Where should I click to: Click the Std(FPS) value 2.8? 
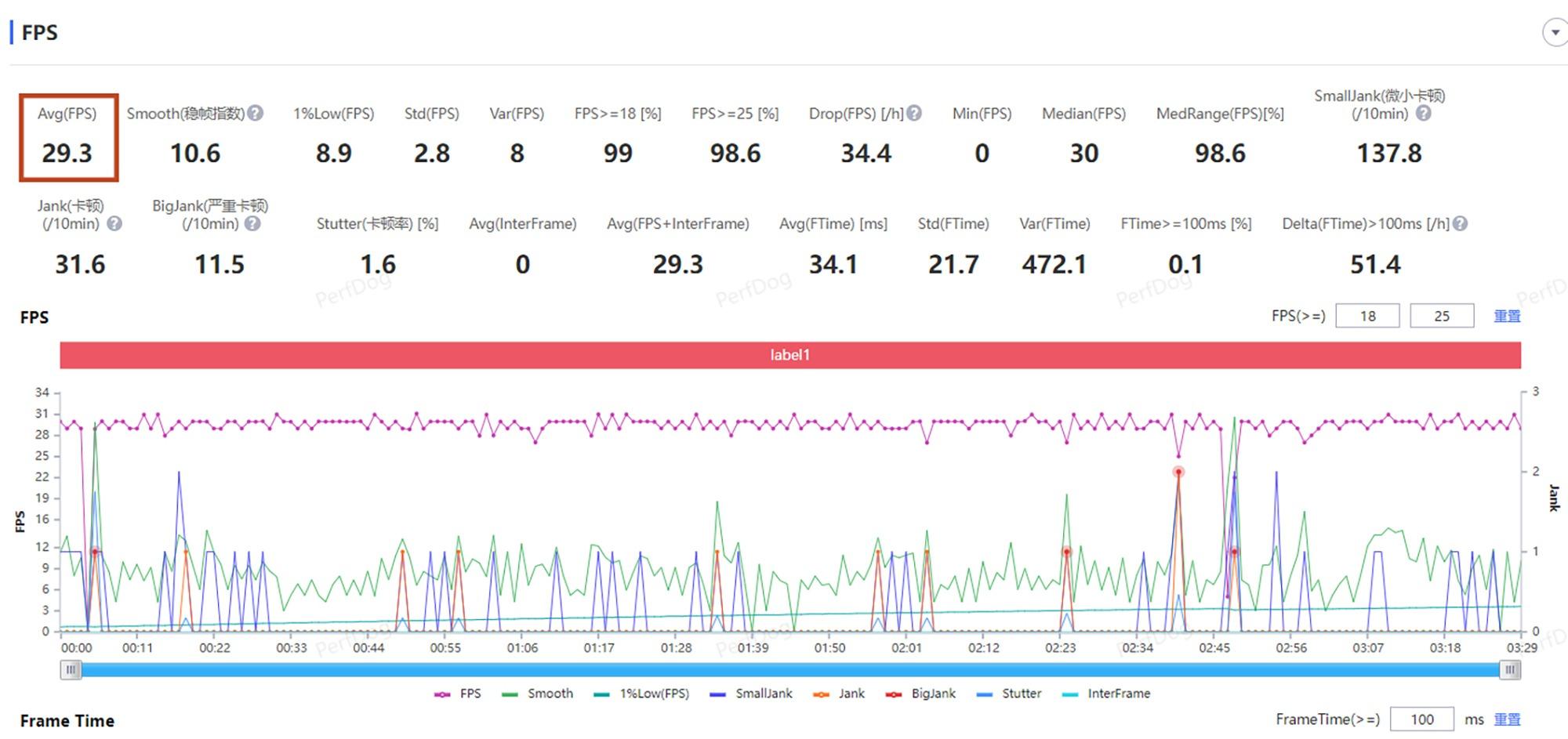click(x=432, y=153)
